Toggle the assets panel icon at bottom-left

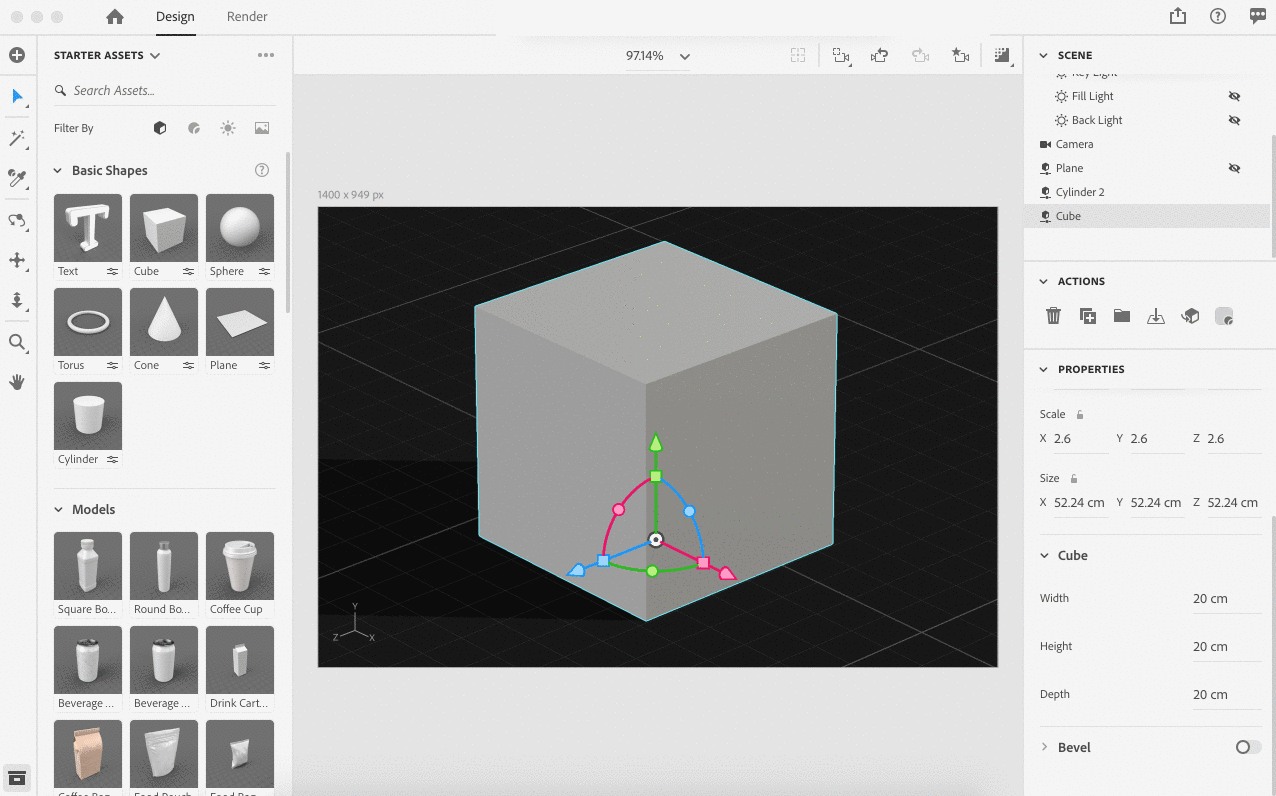click(17, 778)
